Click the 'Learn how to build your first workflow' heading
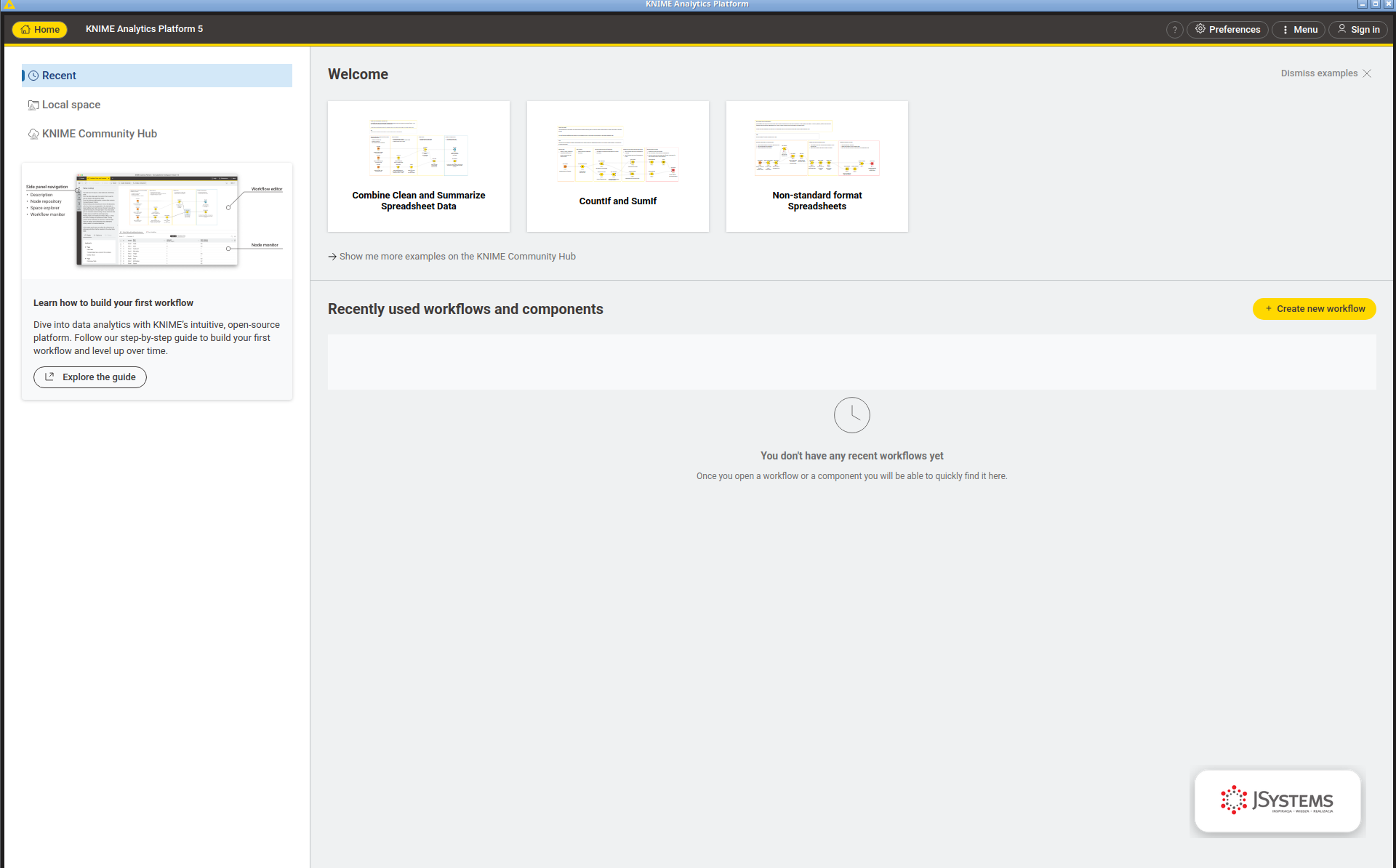Image resolution: width=1396 pixels, height=868 pixels. 113,303
